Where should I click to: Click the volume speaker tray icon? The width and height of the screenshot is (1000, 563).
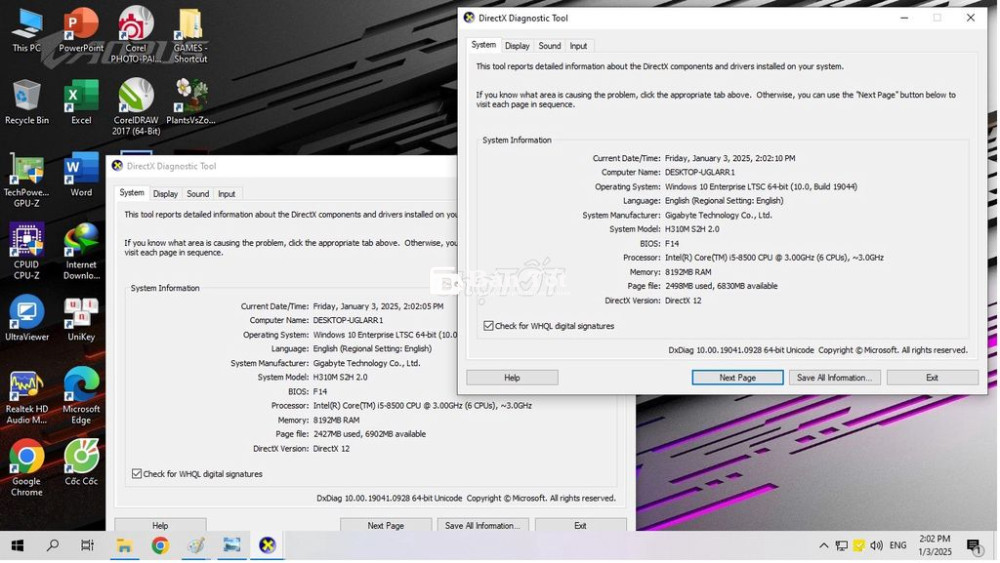(876, 546)
